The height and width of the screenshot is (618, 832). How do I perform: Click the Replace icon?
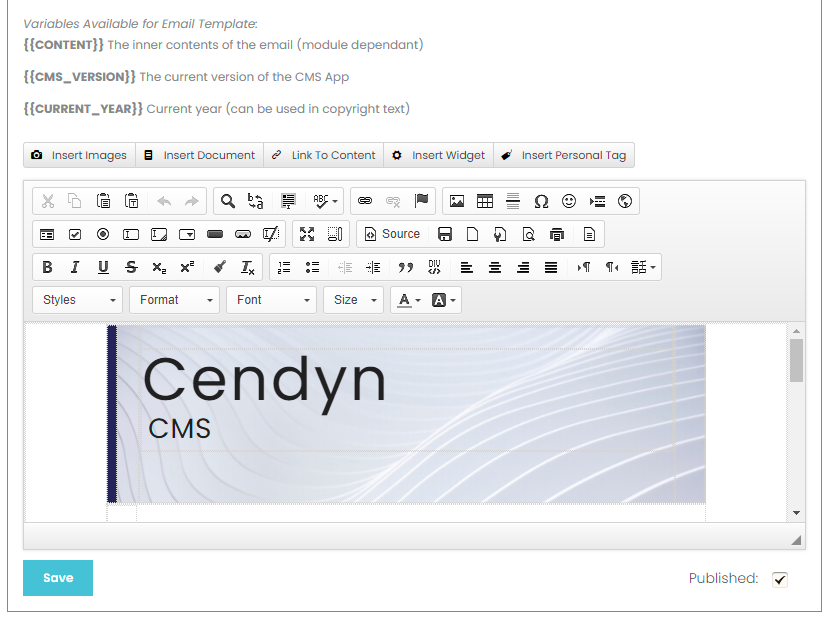click(x=256, y=201)
